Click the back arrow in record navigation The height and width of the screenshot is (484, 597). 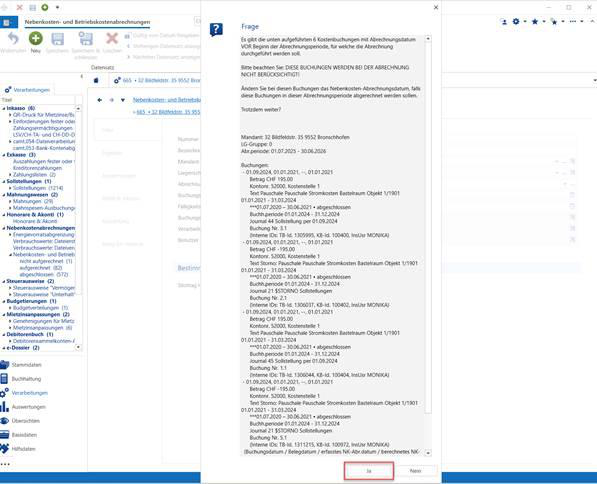click(100, 100)
